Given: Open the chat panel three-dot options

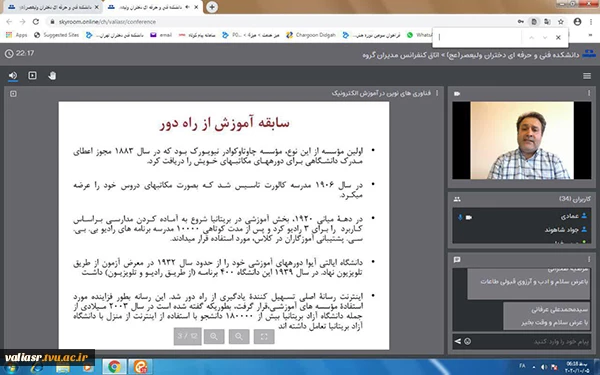Looking at the screenshot, I should [589, 259].
